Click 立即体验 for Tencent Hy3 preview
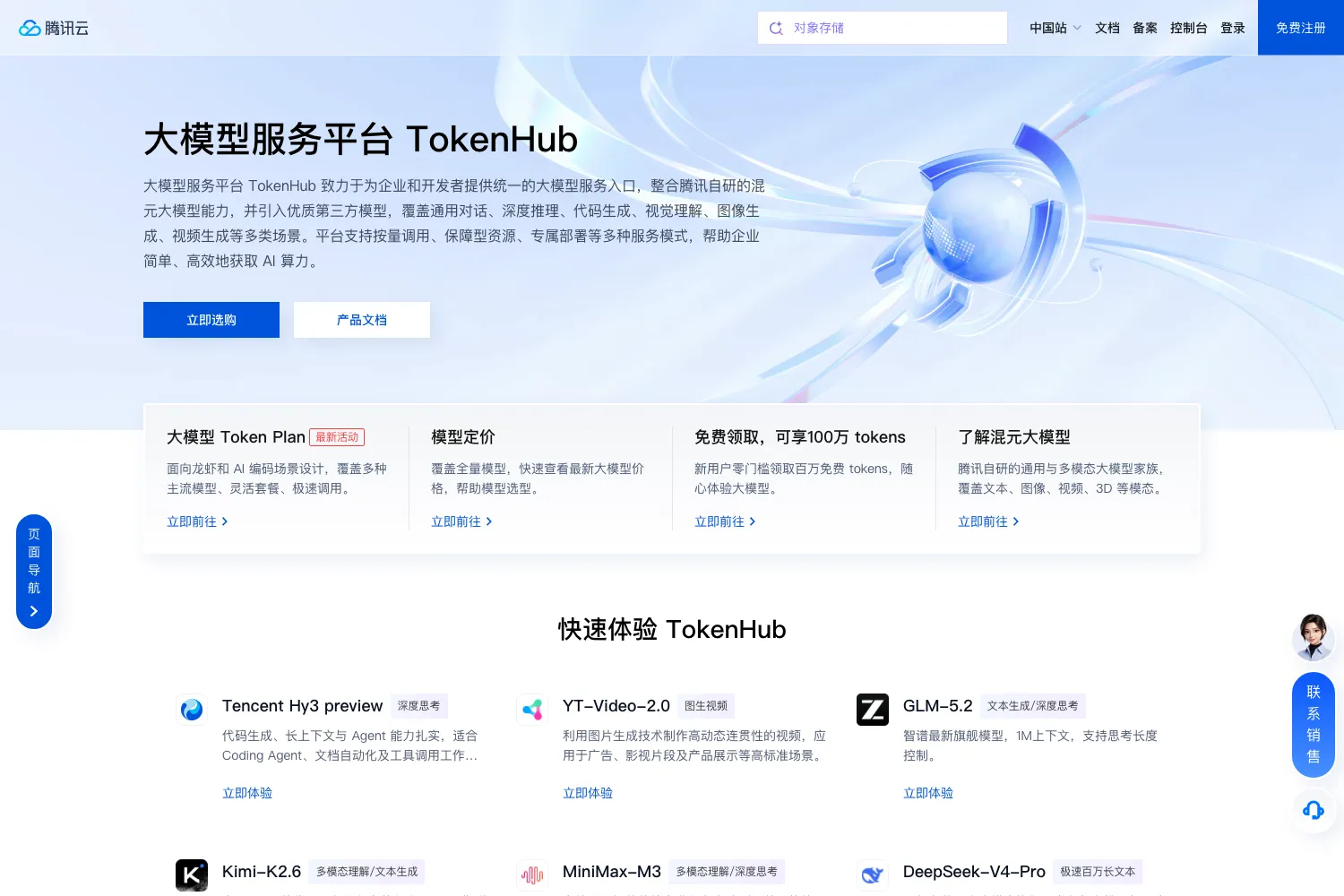The image size is (1344, 896). coord(247,793)
